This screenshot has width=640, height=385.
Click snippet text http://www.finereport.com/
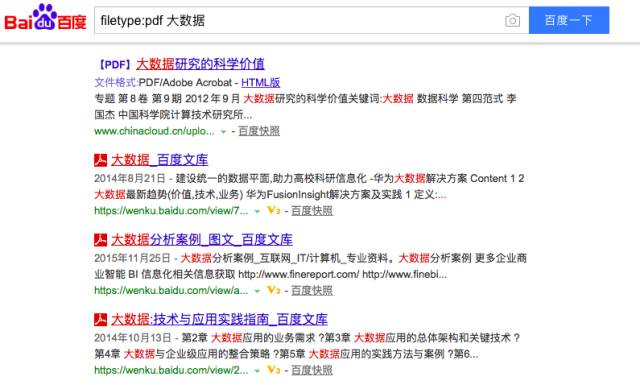[299, 274]
